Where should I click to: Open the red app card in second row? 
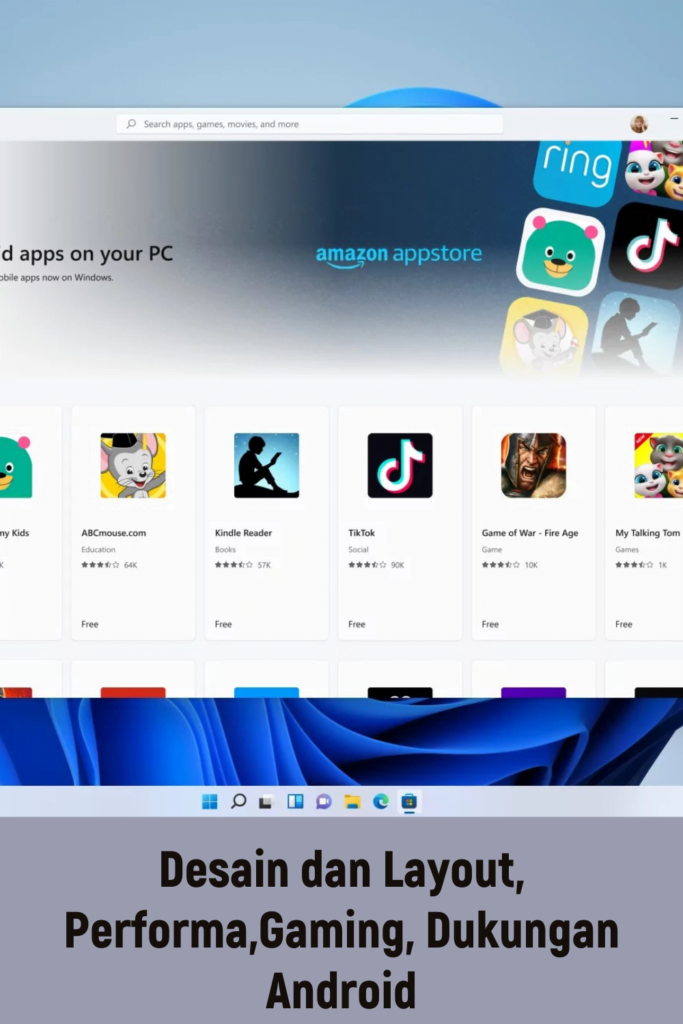point(133,679)
